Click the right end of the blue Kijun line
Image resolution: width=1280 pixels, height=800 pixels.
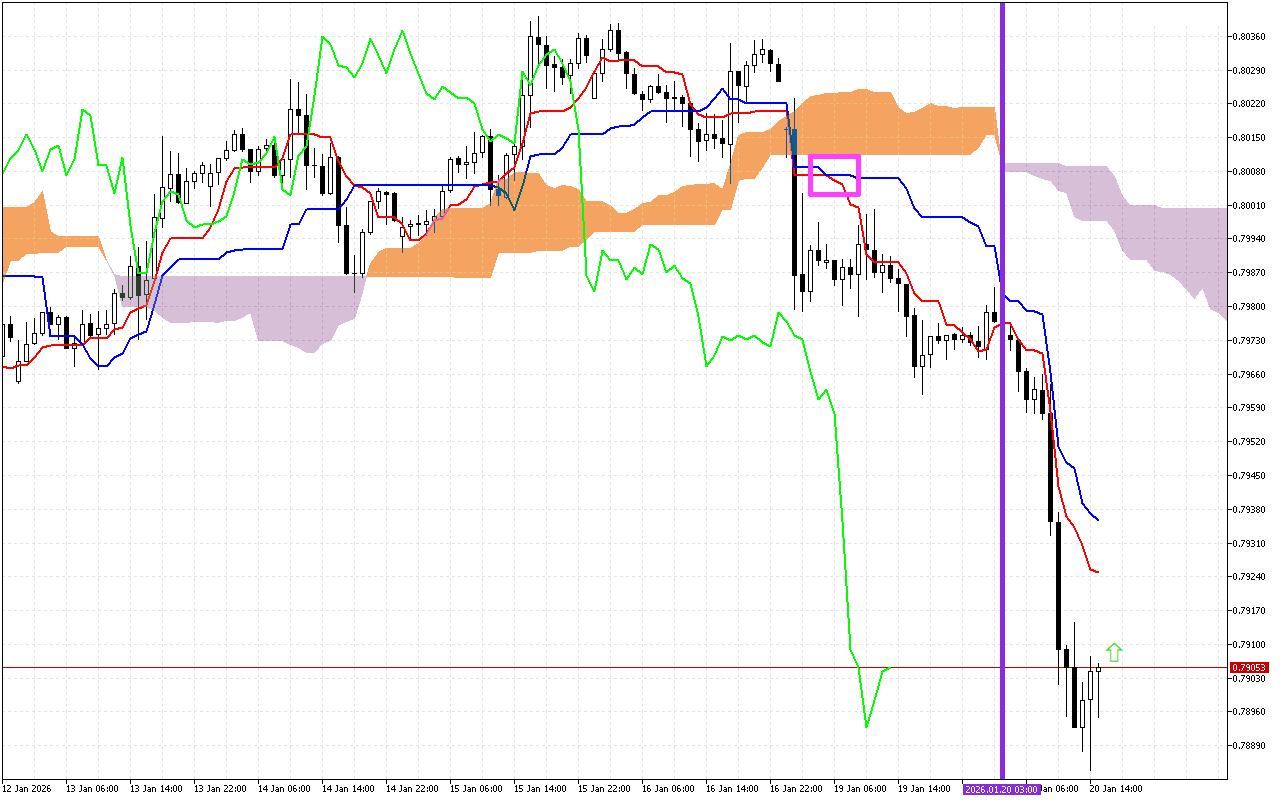[1099, 520]
